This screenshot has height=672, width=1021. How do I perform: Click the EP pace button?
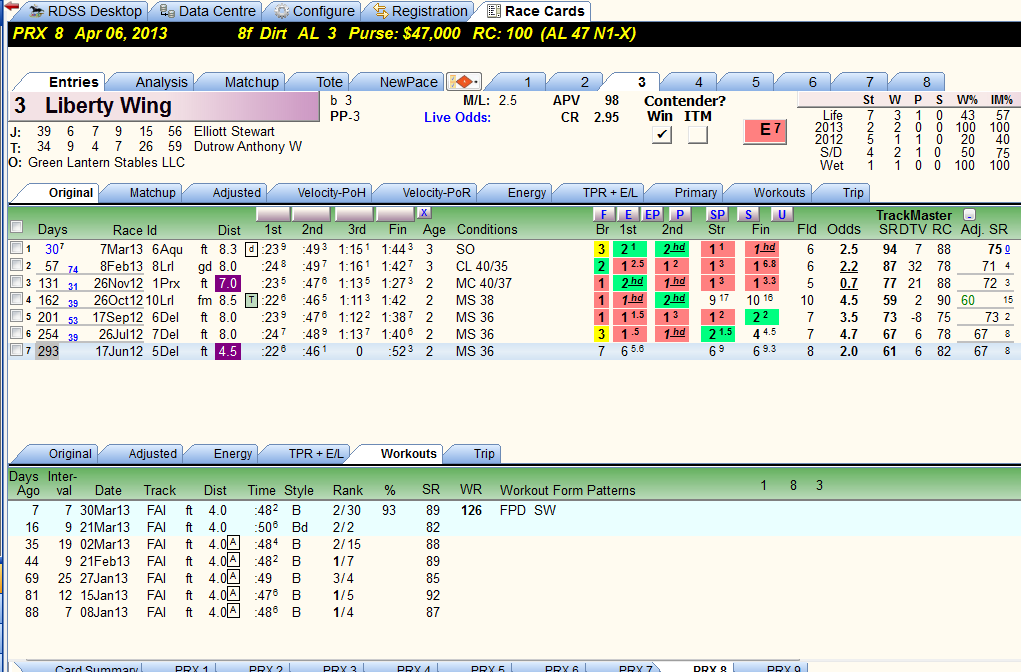(x=652, y=215)
